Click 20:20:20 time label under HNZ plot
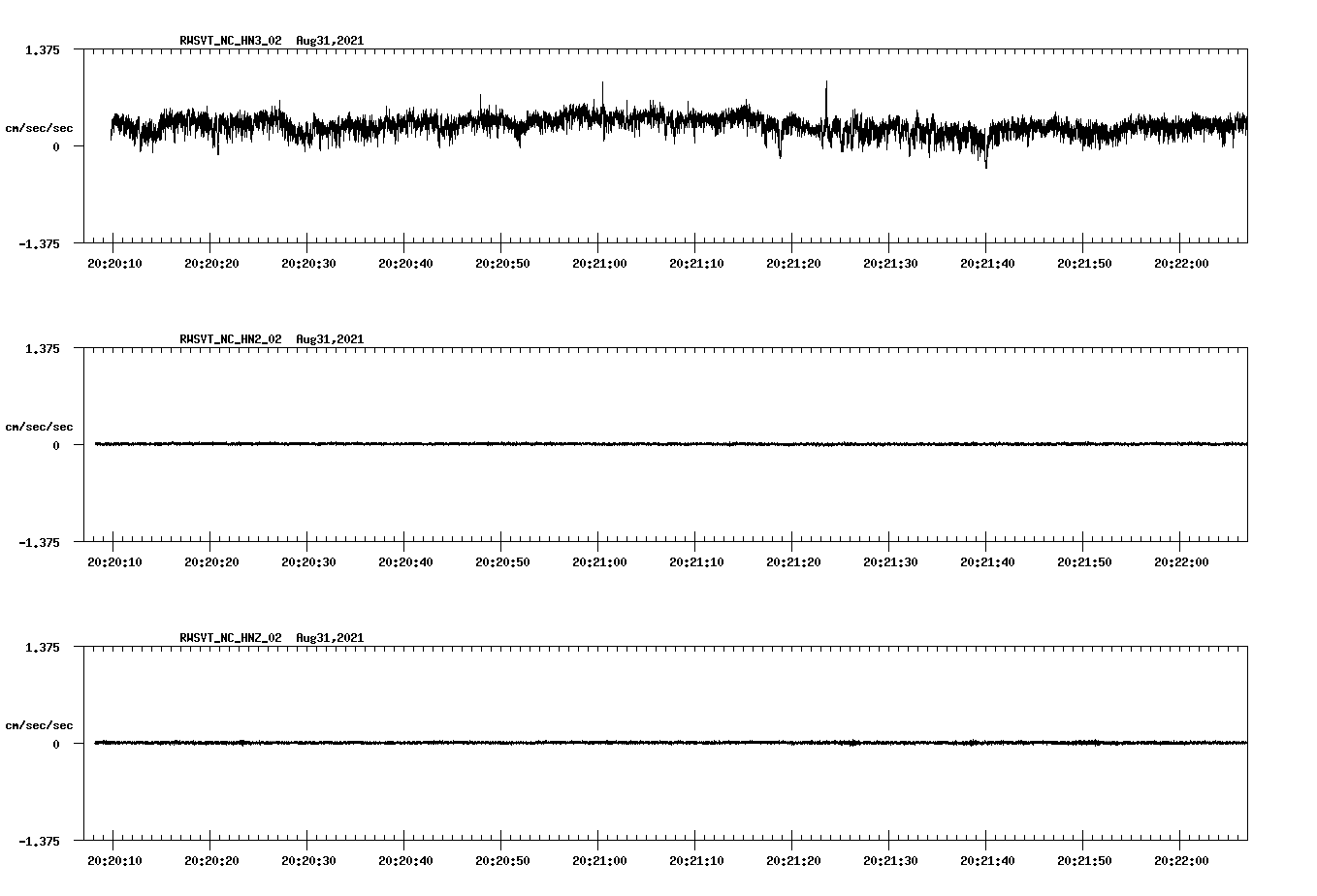The image size is (1317, 896). (211, 860)
